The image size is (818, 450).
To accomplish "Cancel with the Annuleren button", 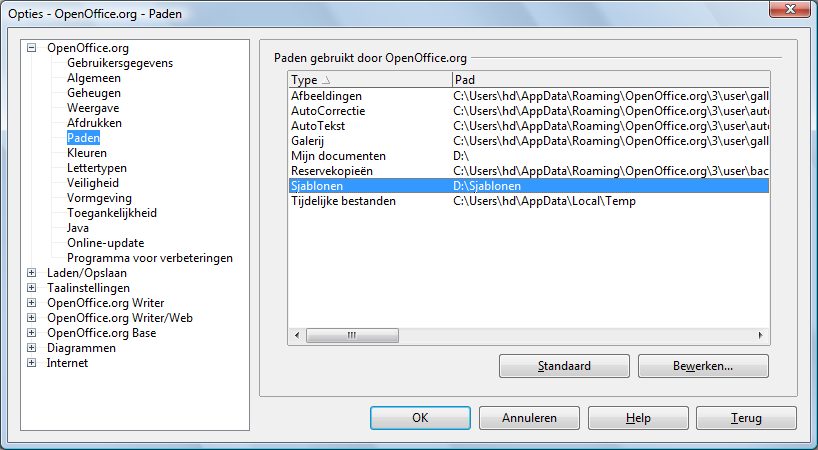I will pyautogui.click(x=529, y=418).
